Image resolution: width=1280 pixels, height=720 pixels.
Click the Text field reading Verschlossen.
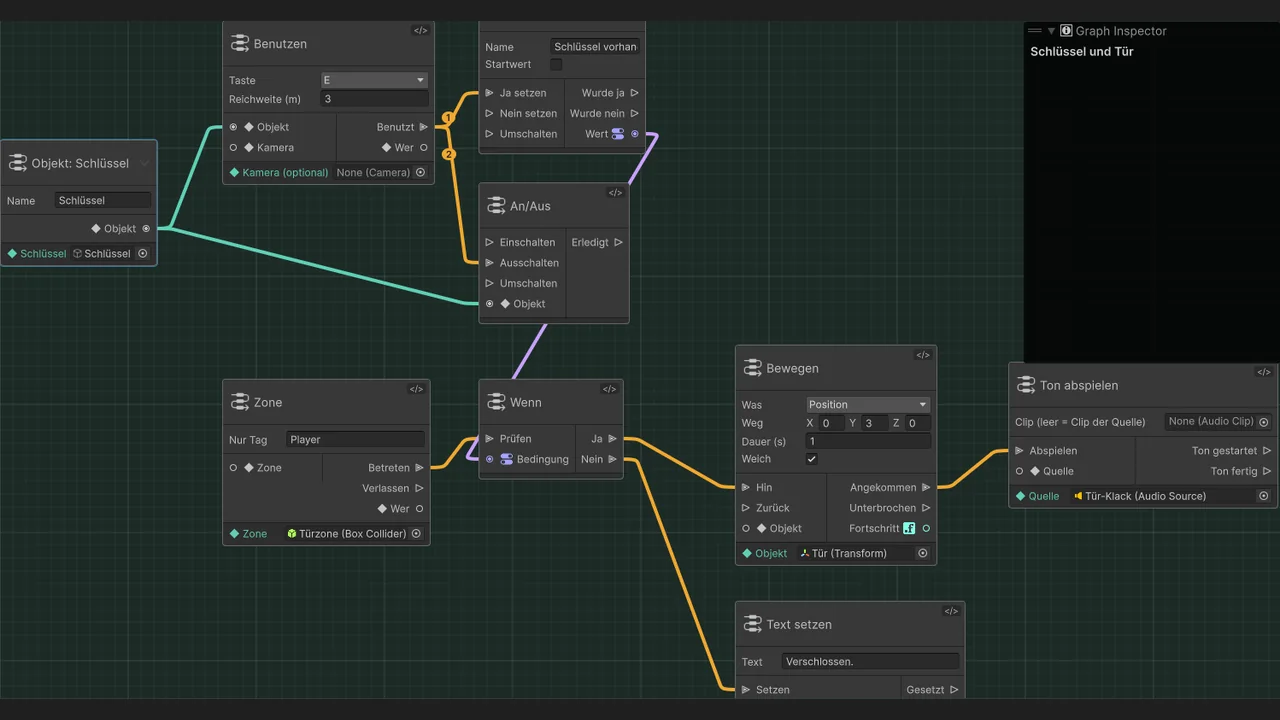click(870, 662)
